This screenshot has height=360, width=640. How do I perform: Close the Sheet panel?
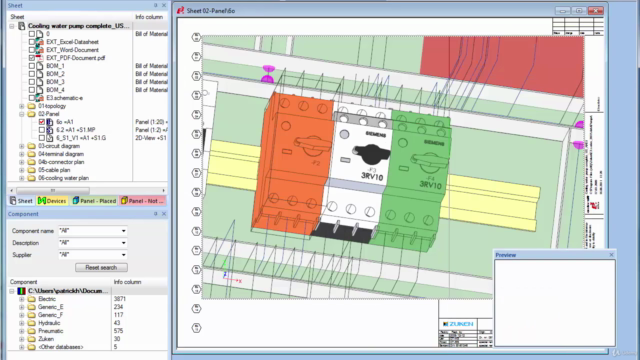coord(164,5)
